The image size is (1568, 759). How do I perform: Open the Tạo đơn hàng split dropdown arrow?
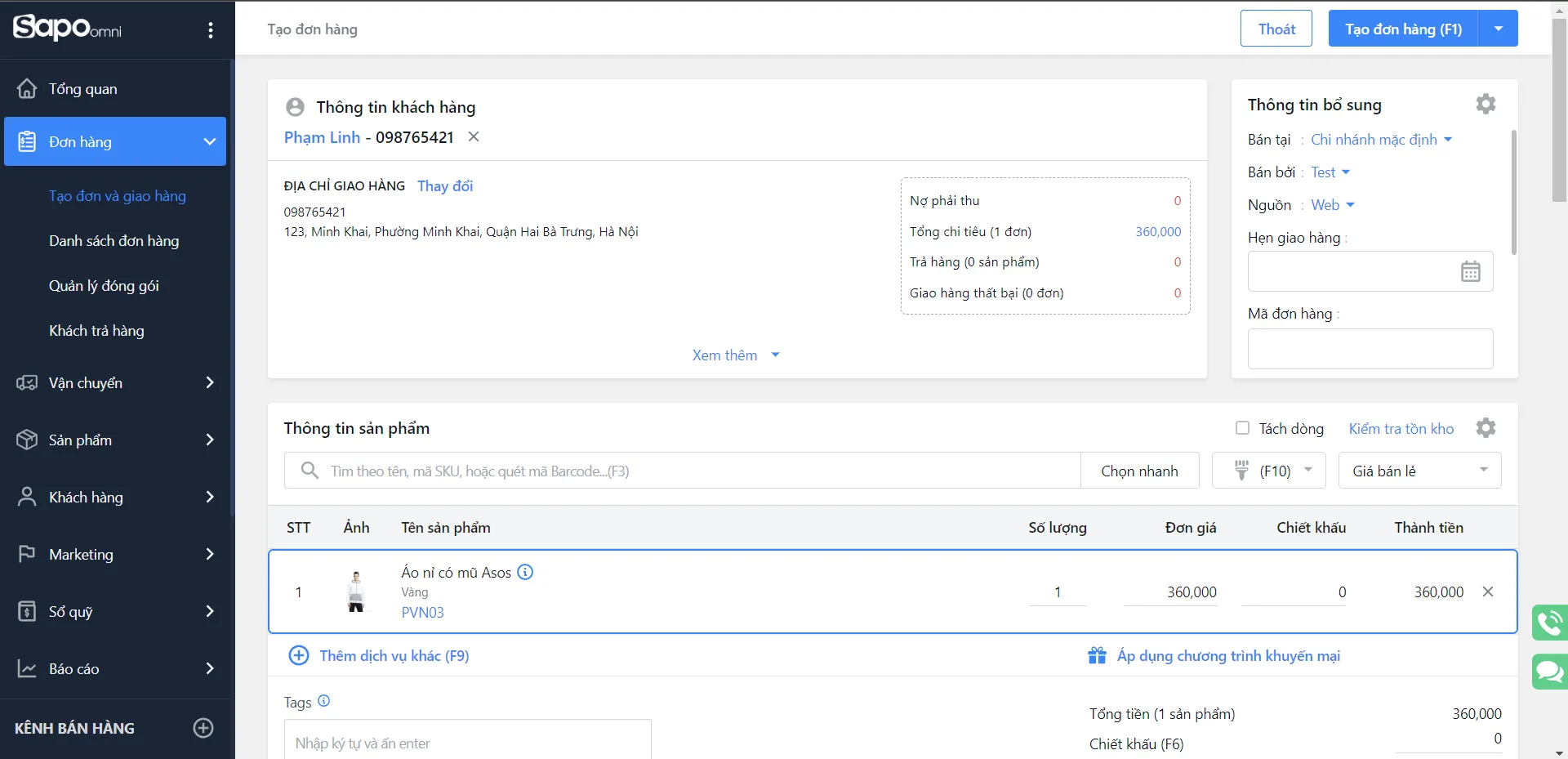(x=1499, y=29)
